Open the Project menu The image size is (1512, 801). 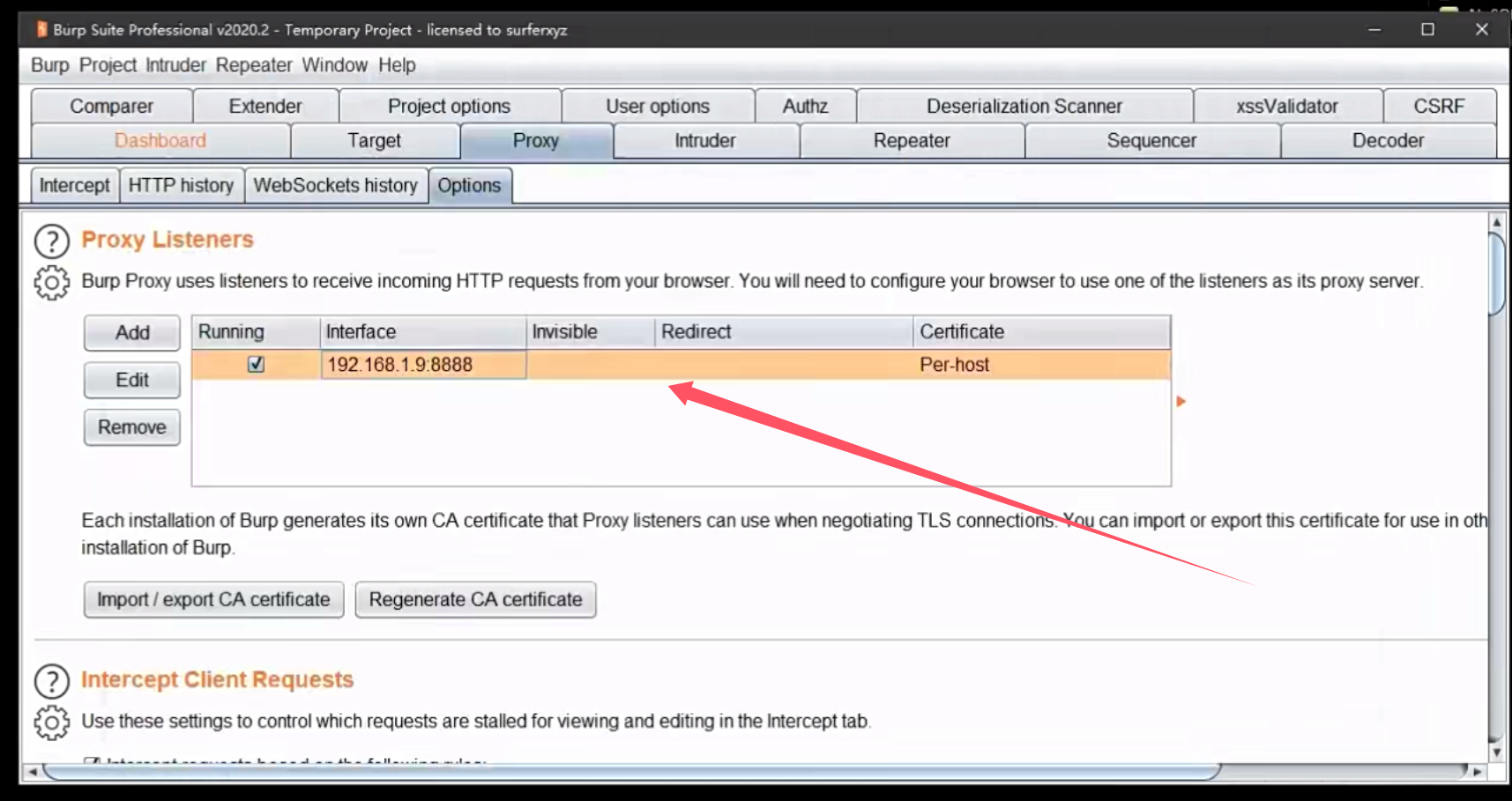(x=108, y=65)
